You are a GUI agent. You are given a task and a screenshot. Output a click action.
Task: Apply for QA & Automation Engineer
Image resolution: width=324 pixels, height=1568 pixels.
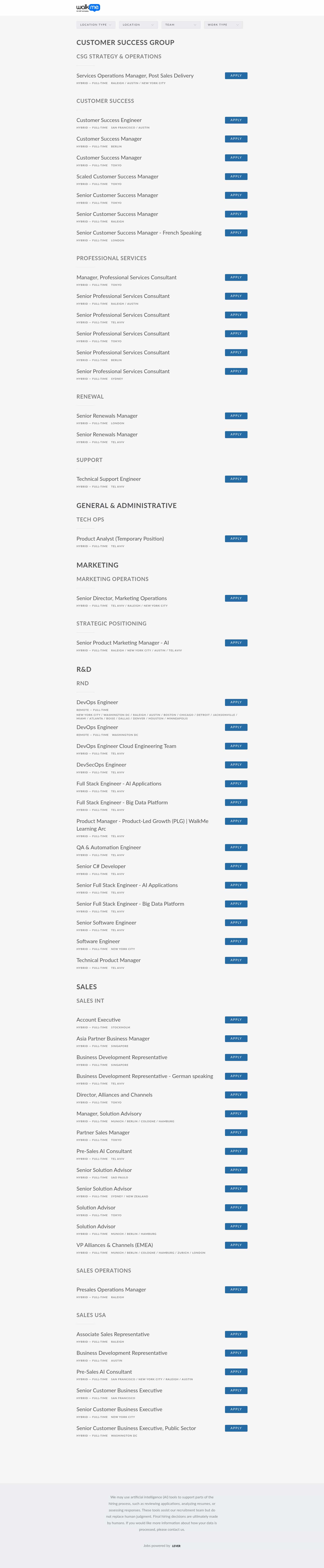[x=236, y=847]
